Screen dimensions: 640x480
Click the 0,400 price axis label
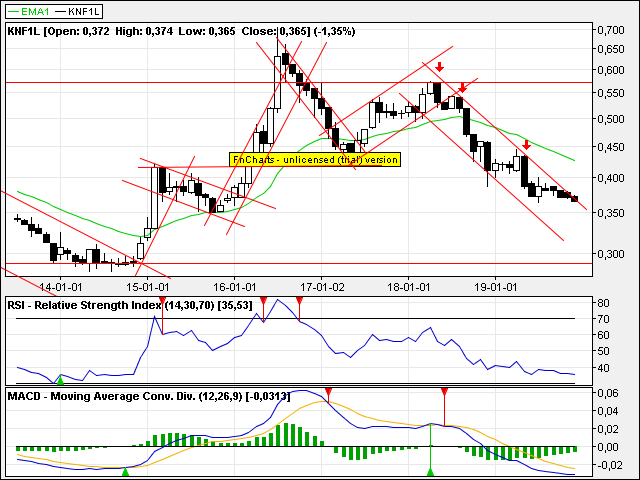point(611,178)
